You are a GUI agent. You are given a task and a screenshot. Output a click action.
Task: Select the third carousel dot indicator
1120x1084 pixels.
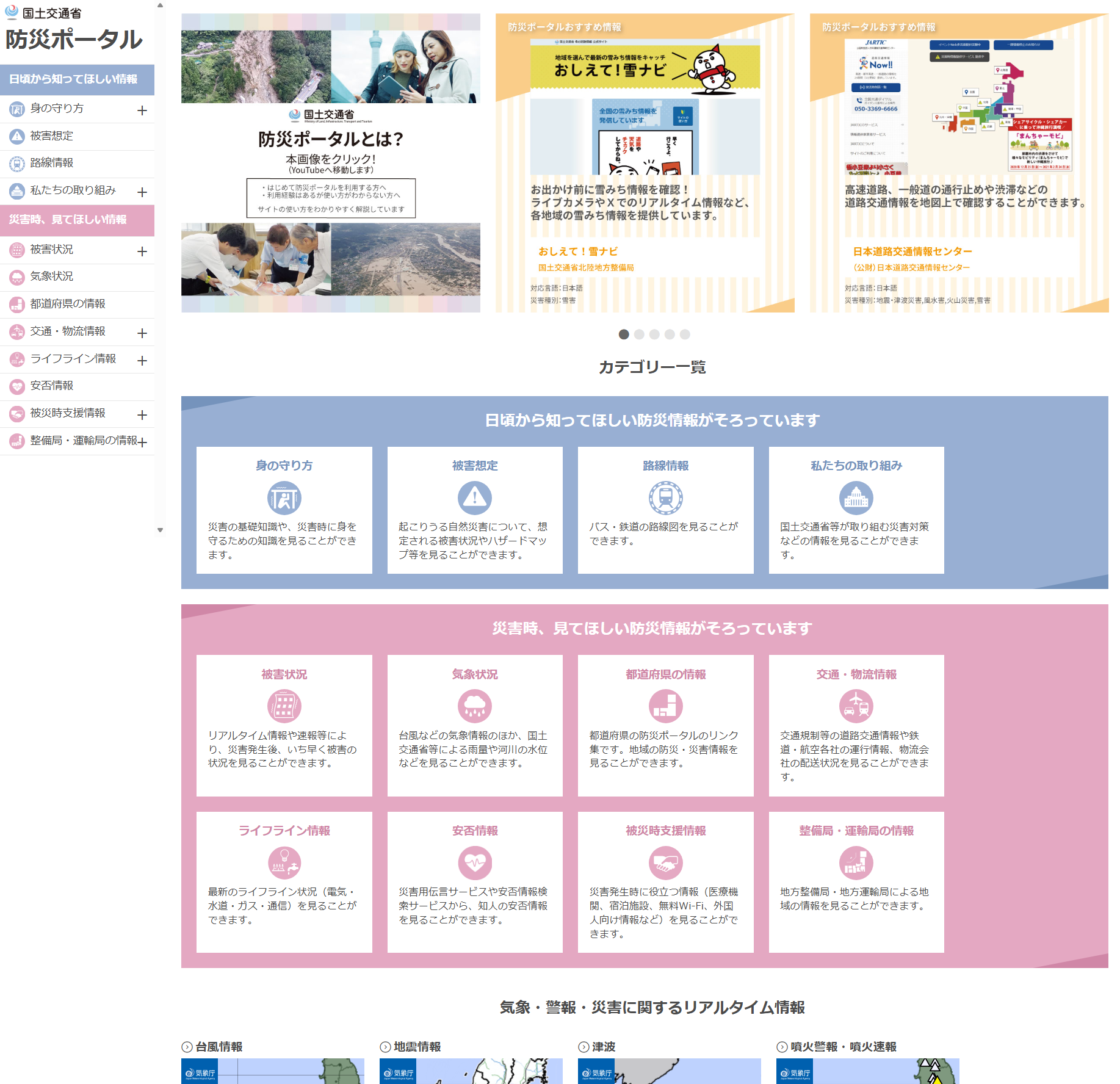[x=654, y=334]
